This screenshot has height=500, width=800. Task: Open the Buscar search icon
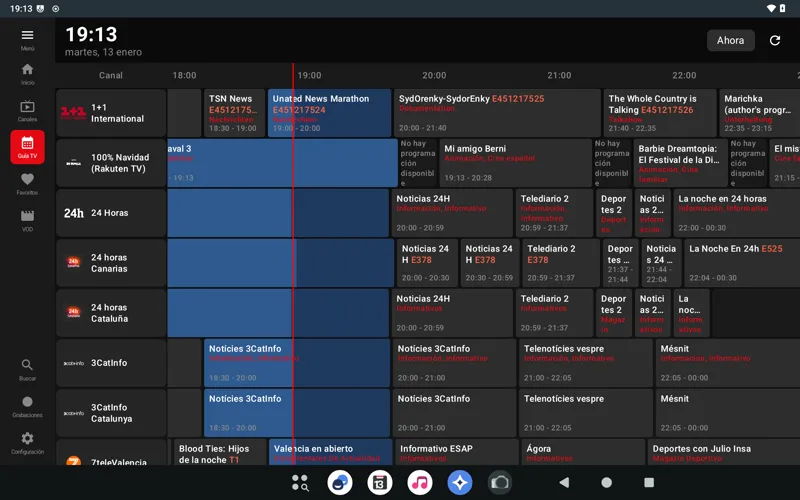[x=27, y=369]
